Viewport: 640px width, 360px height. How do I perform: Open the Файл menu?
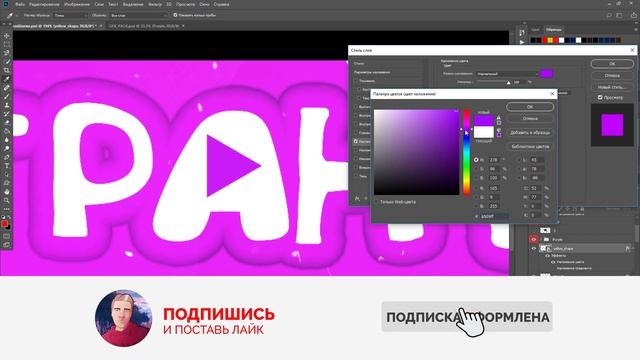coord(20,4)
